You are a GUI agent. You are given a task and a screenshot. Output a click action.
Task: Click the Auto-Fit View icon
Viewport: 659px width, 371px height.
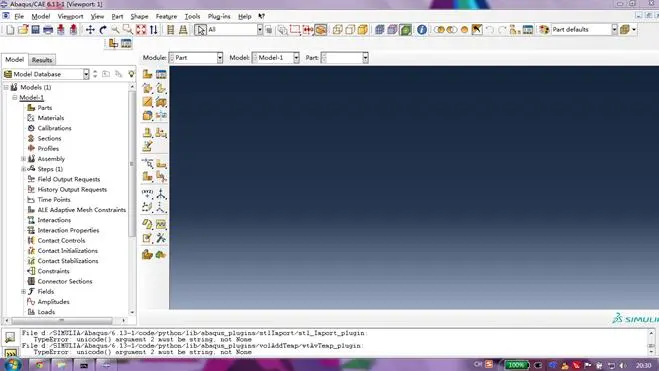point(141,30)
